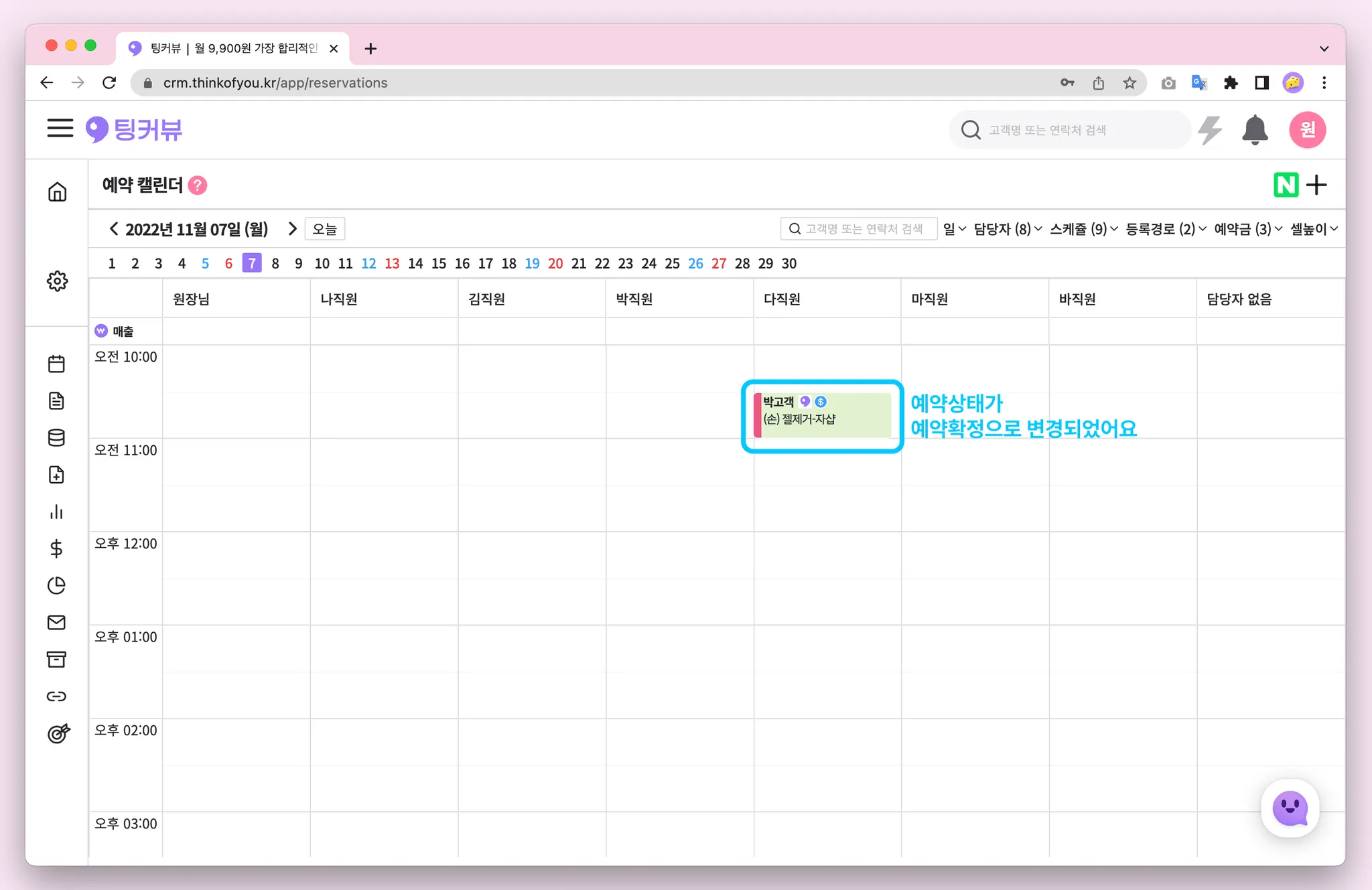Click the home icon in sidebar
This screenshot has height=890, width=1372.
coord(57,192)
